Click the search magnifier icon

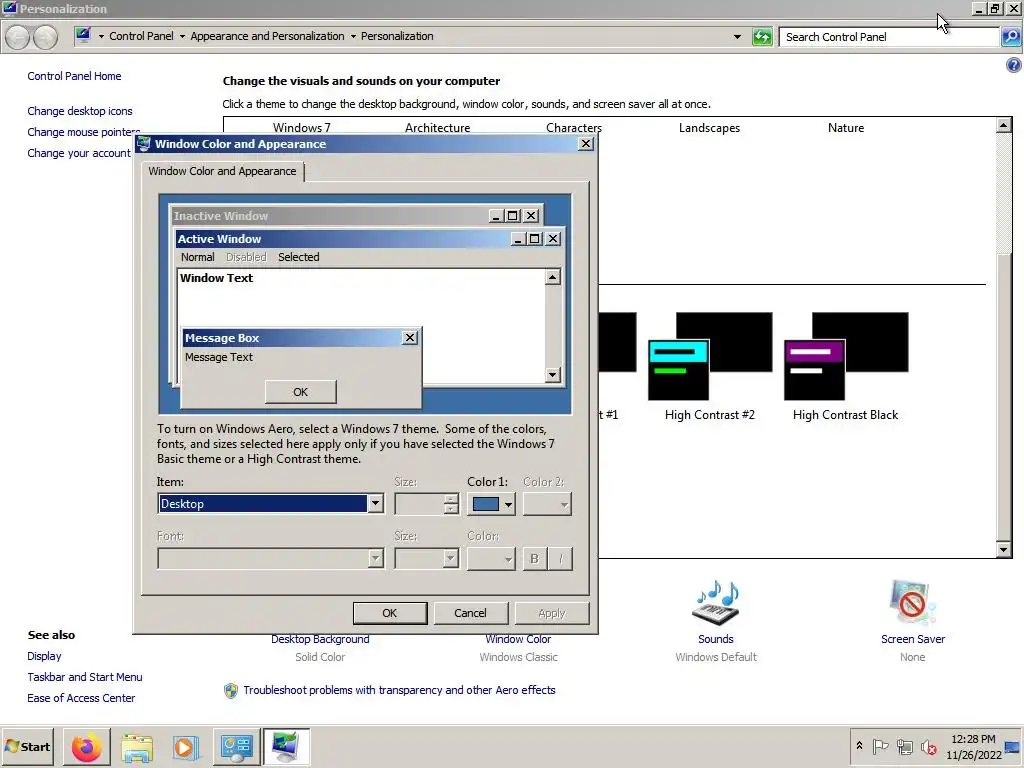1011,37
